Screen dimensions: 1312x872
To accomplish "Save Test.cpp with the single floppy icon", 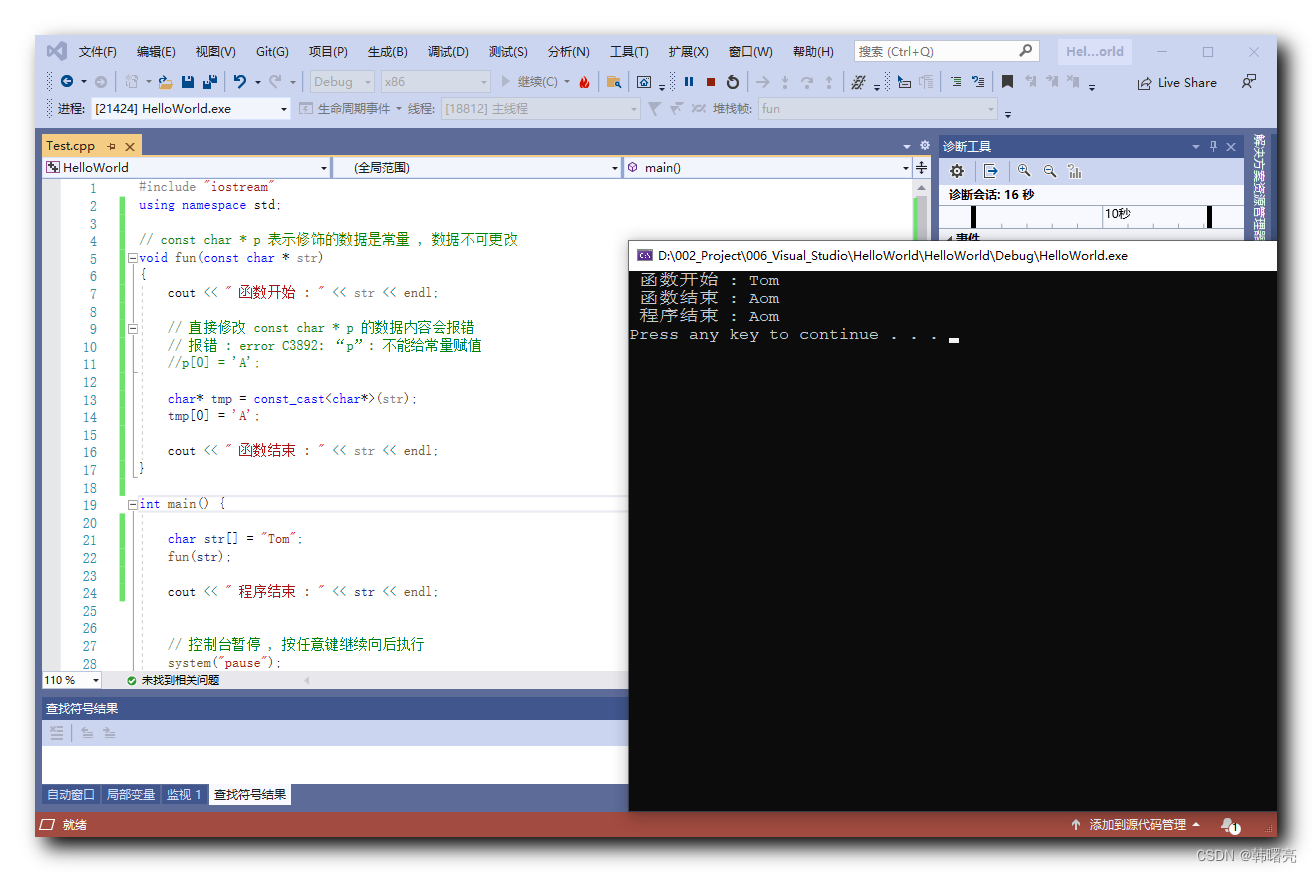I will pos(188,82).
